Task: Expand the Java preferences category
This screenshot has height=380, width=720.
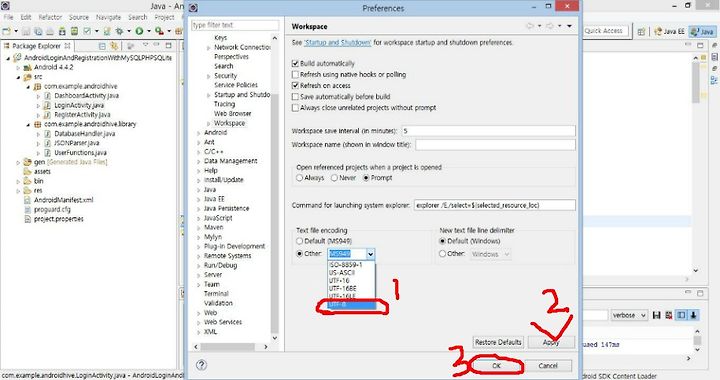Action: pos(199,190)
